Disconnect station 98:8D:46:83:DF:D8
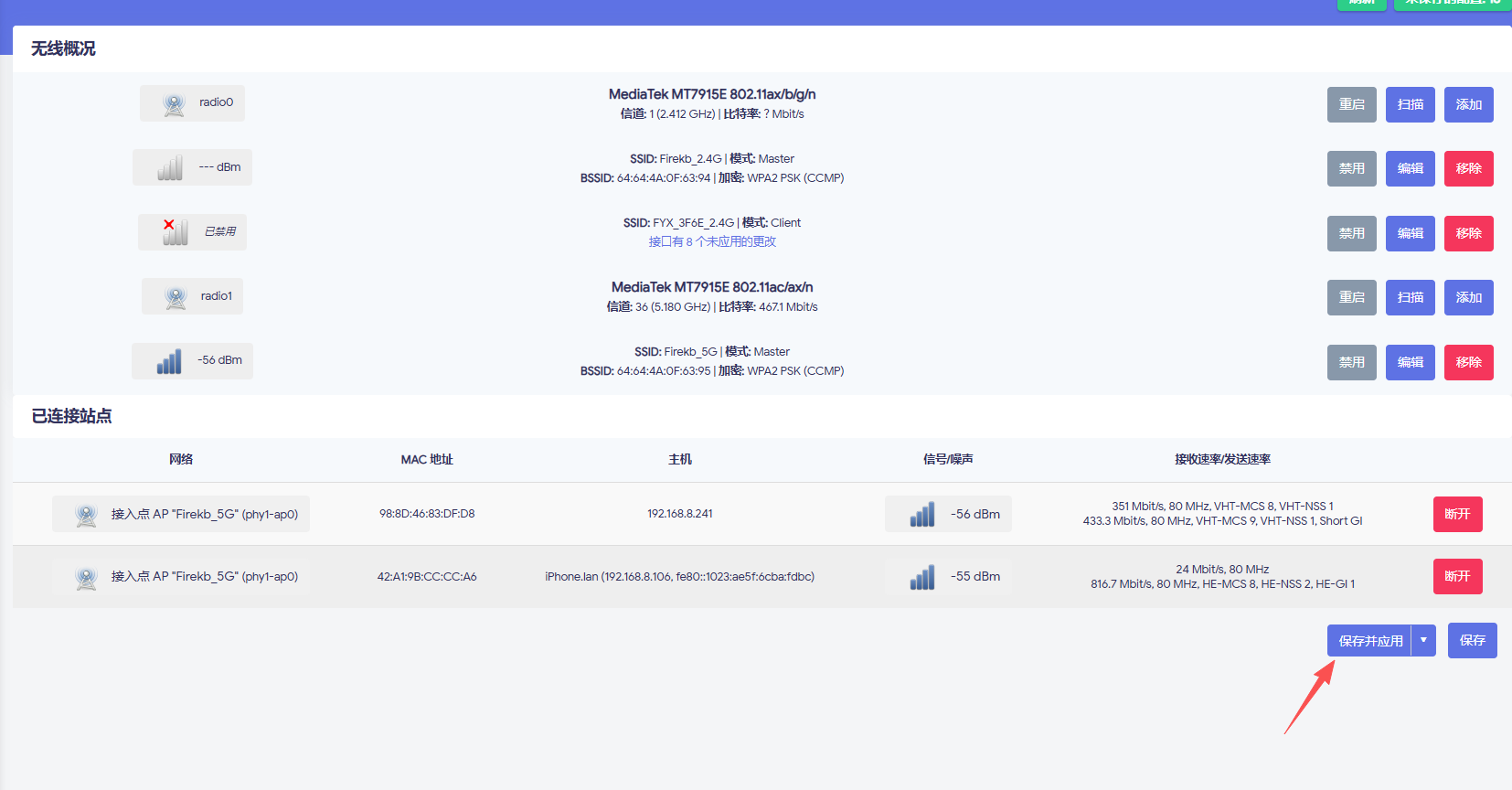Screen dimensions: 1512x790 click(x=1457, y=514)
